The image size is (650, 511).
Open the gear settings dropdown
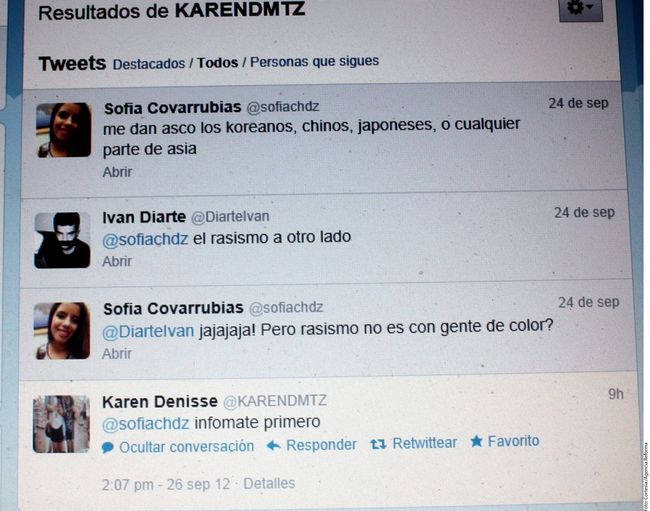pos(580,9)
